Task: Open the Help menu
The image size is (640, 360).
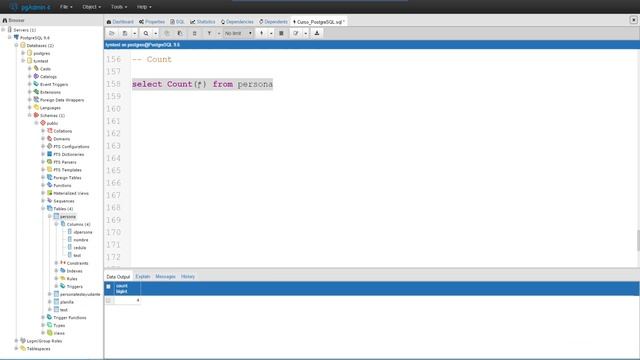Action: (144, 7)
